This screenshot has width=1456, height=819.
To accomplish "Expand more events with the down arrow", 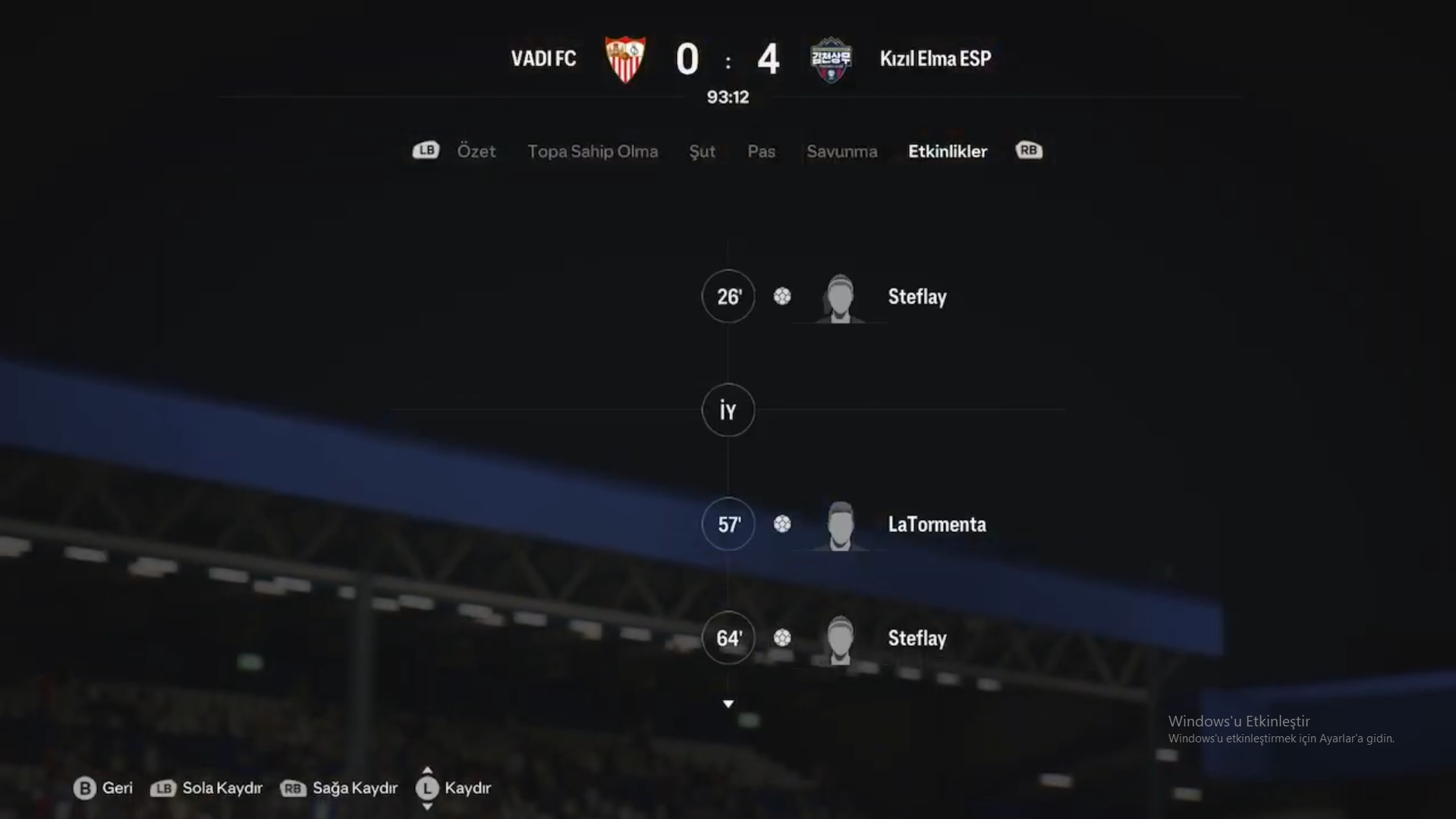I will (x=728, y=704).
